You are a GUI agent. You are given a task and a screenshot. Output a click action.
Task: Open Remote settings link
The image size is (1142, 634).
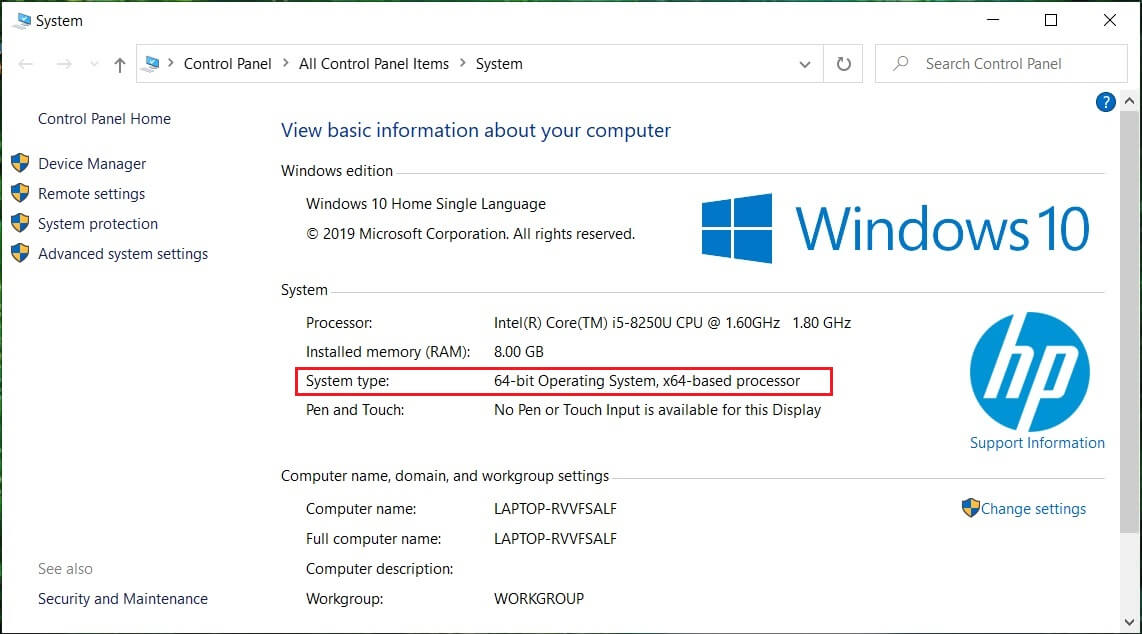[91, 194]
